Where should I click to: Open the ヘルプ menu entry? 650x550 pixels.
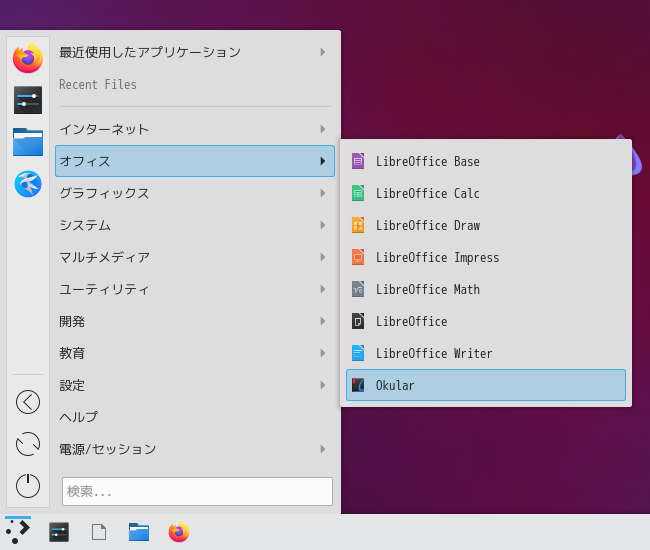tap(195, 417)
